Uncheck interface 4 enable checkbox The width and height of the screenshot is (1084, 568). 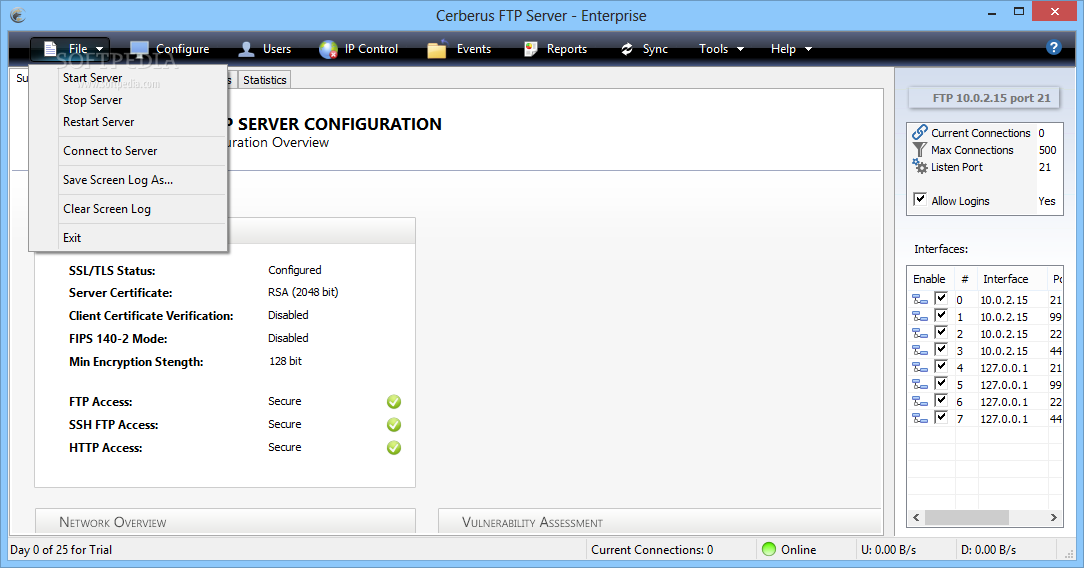[x=941, y=366]
